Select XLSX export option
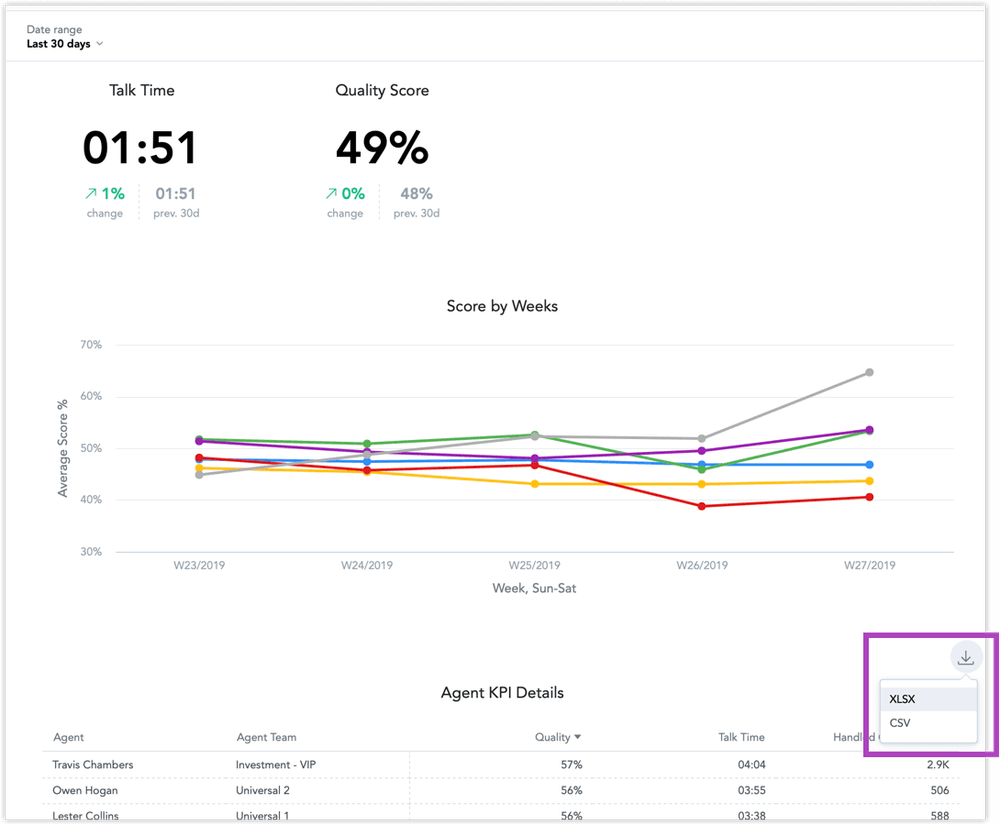 click(x=903, y=698)
